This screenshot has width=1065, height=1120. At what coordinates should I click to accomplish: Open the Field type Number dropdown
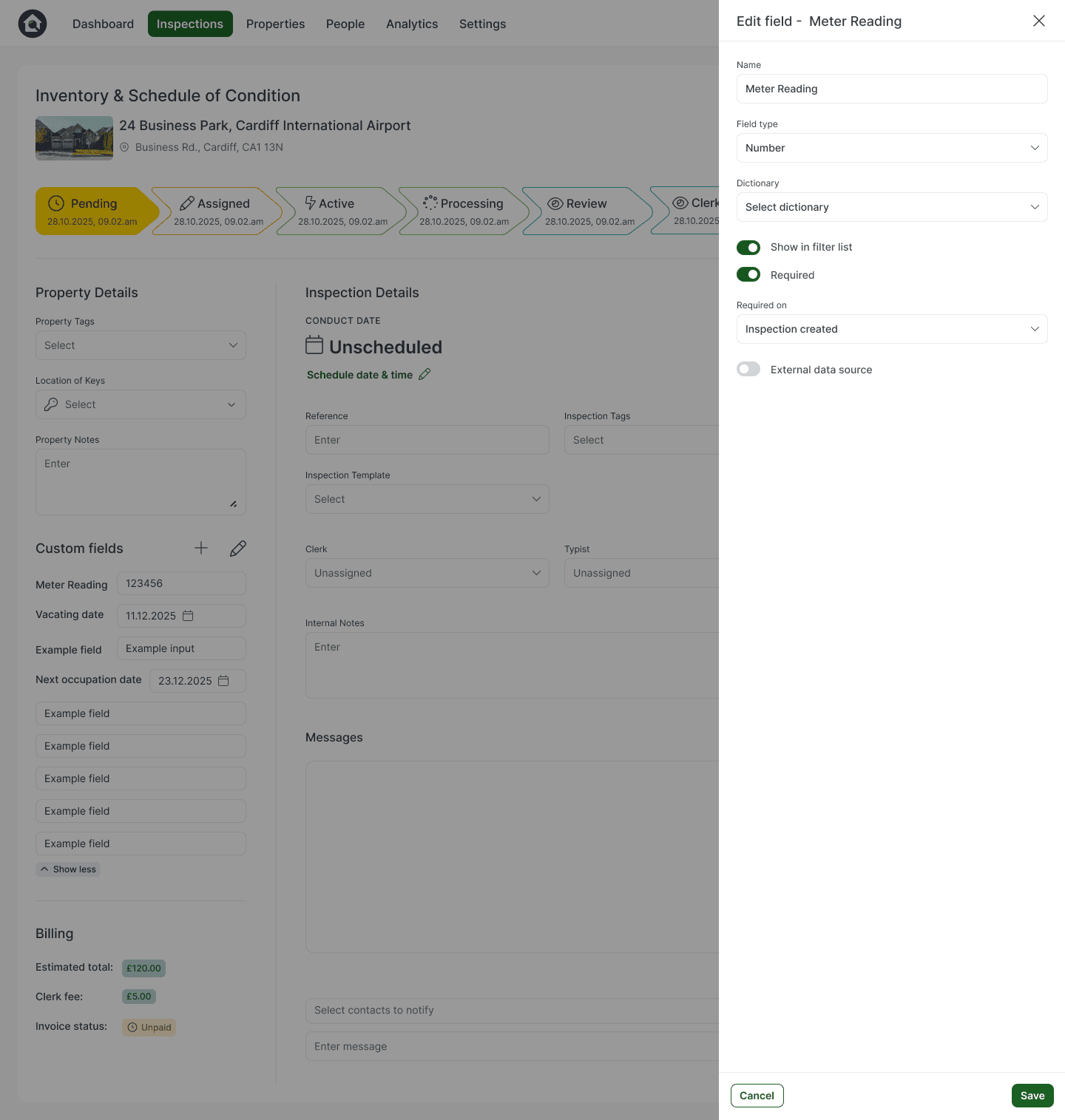(x=892, y=148)
